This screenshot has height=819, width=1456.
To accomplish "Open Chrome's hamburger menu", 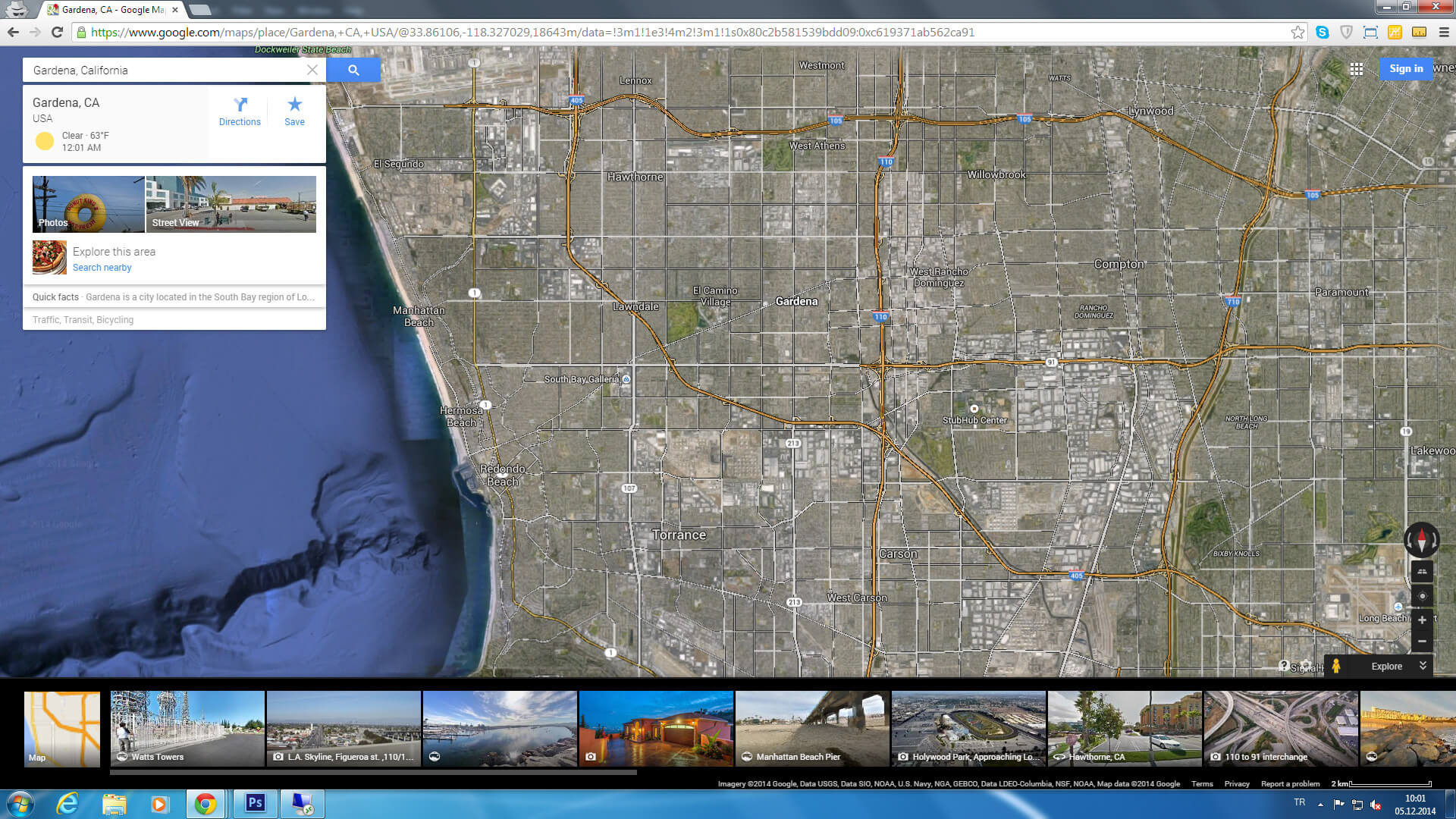I will pos(1444,32).
